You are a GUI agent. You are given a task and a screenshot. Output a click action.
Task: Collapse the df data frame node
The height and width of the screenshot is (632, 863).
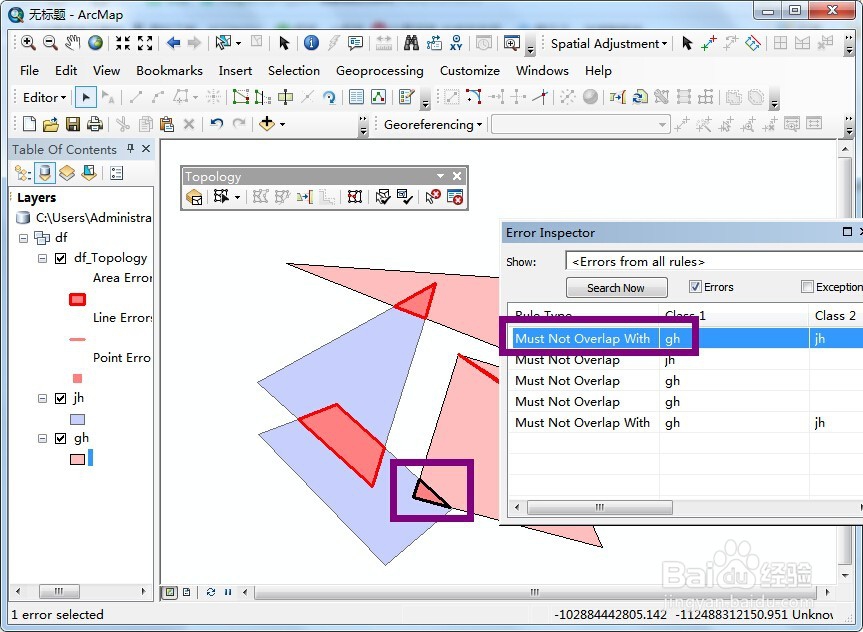(x=23, y=238)
